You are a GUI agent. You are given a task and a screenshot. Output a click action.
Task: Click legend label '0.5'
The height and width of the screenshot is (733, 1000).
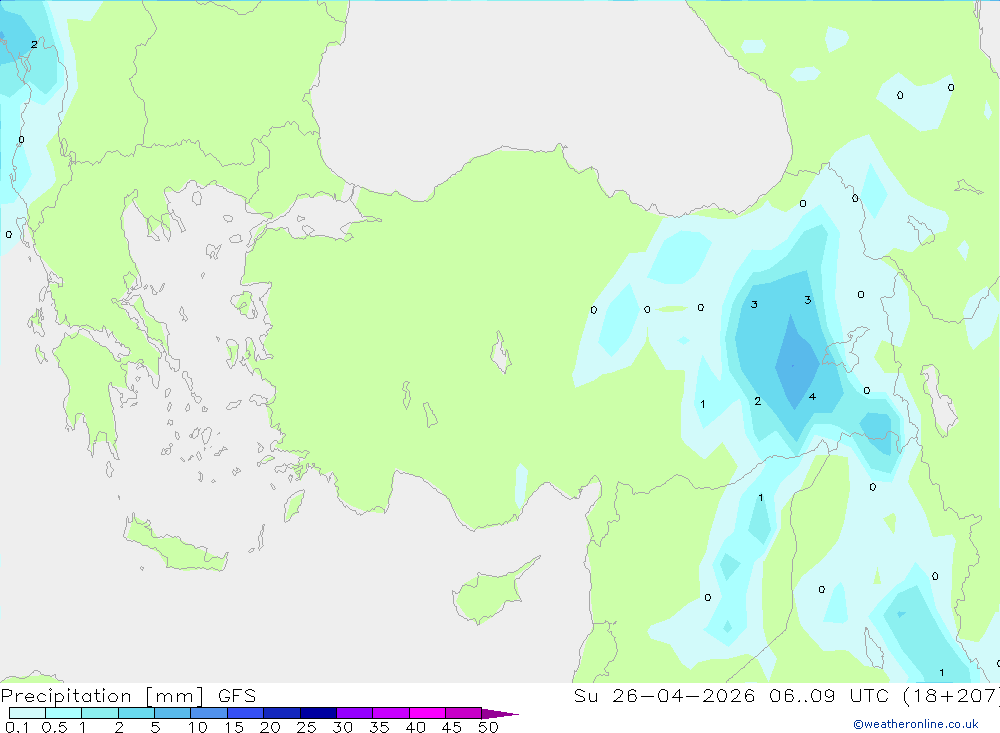pyautogui.click(x=54, y=727)
